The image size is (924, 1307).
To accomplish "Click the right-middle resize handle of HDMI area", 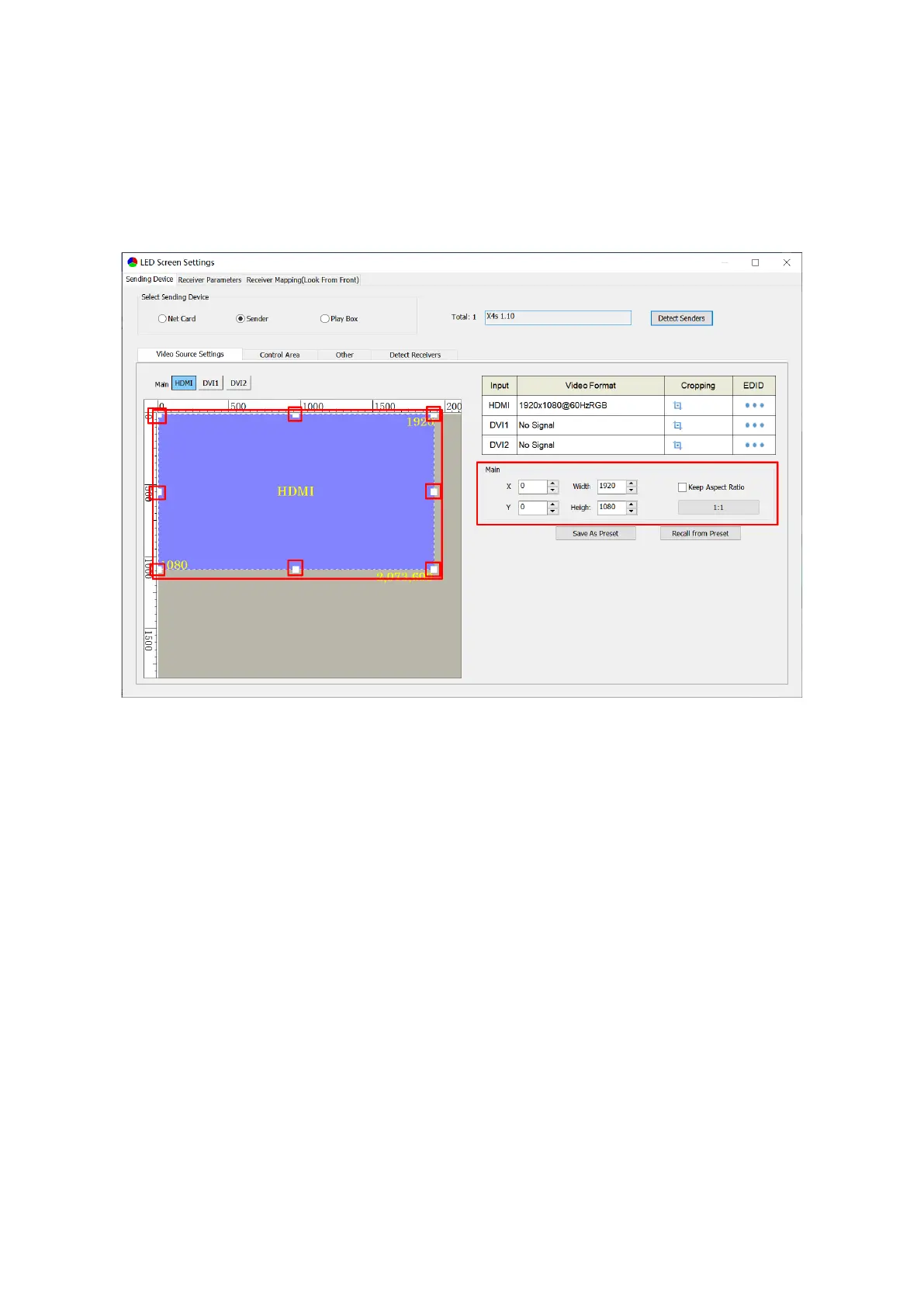I will (434, 491).
